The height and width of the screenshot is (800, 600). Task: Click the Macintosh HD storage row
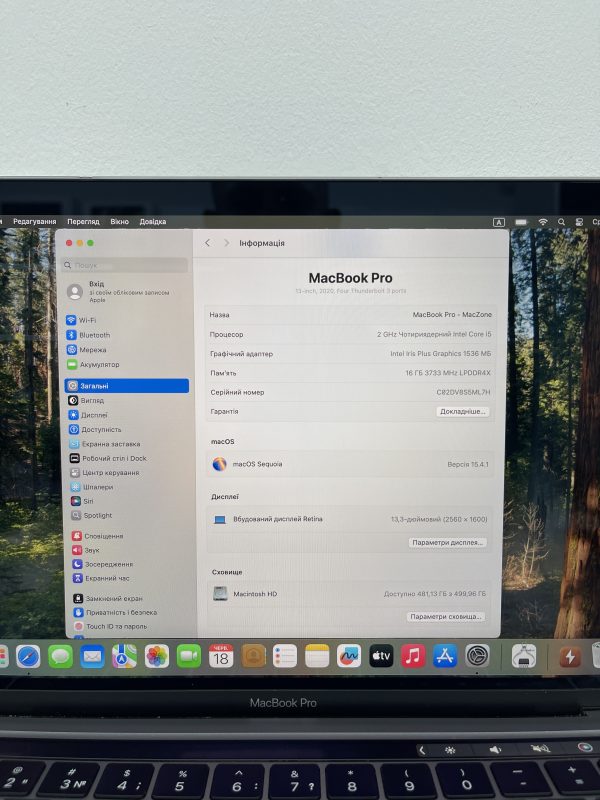[x=349, y=594]
